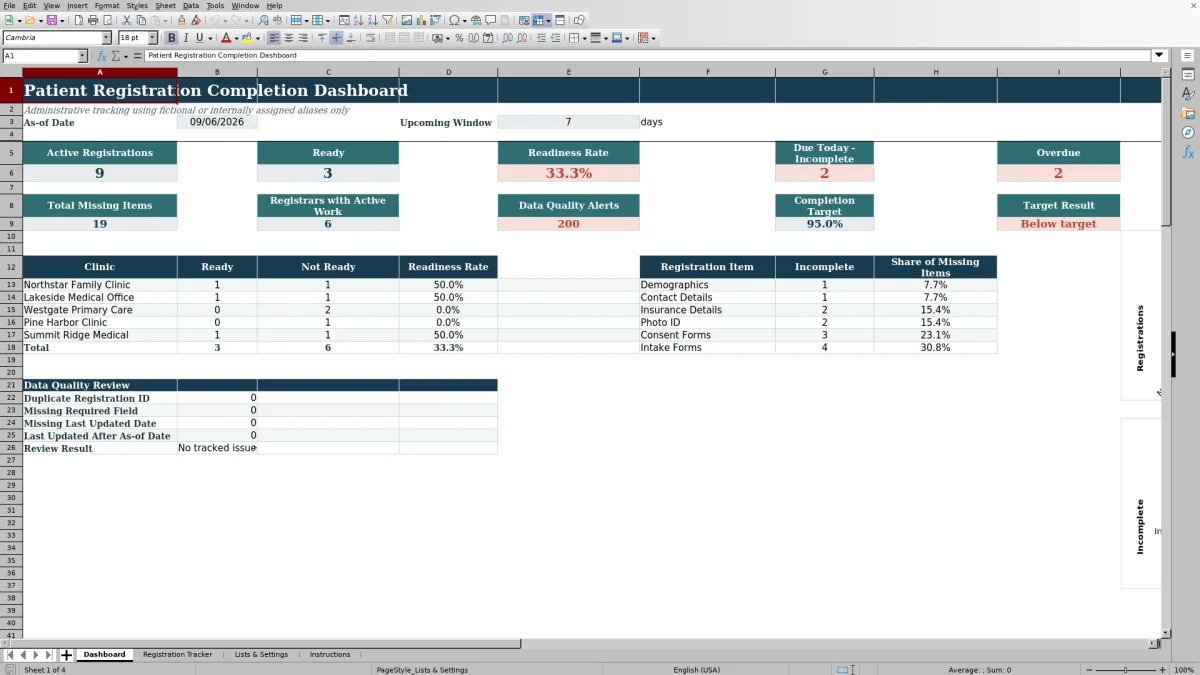Click the formula input line
This screenshot has width=1200, height=675.
click(x=648, y=56)
